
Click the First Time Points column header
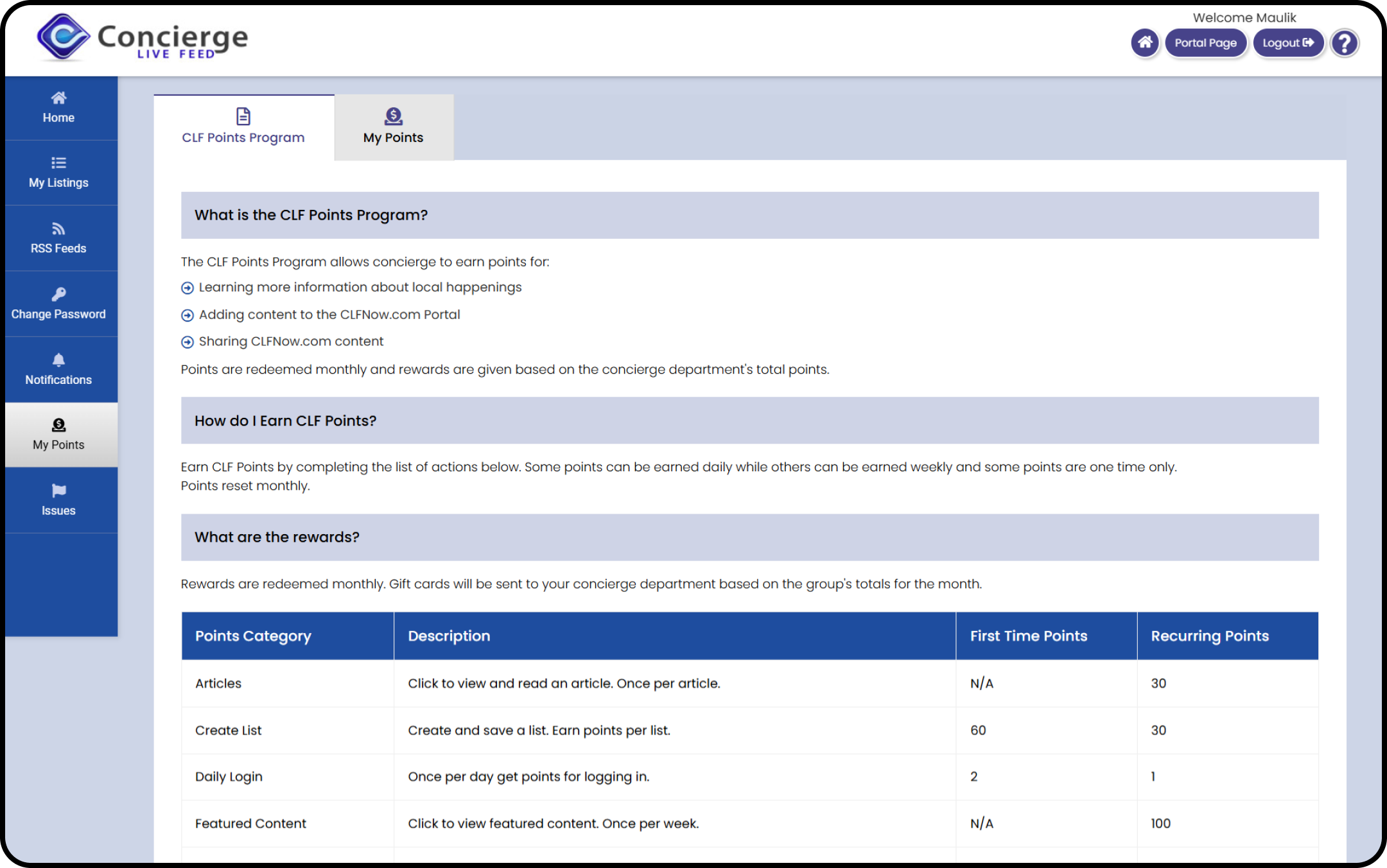click(1047, 636)
